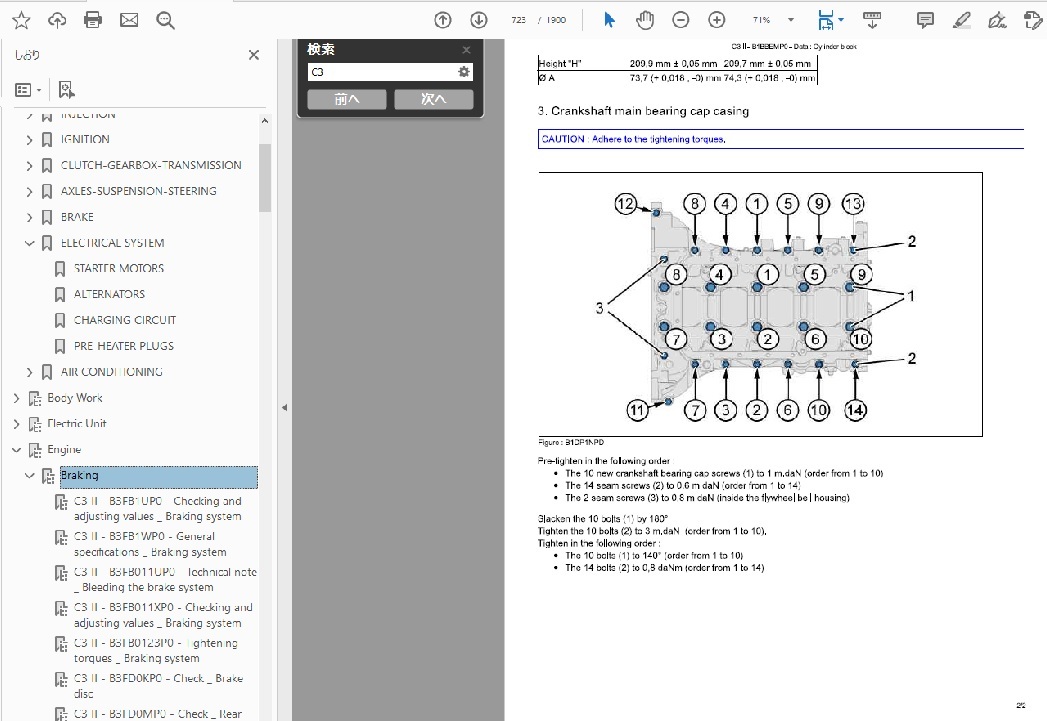Select the ELECTRICAL SYSTEM bookmark label

[112, 243]
